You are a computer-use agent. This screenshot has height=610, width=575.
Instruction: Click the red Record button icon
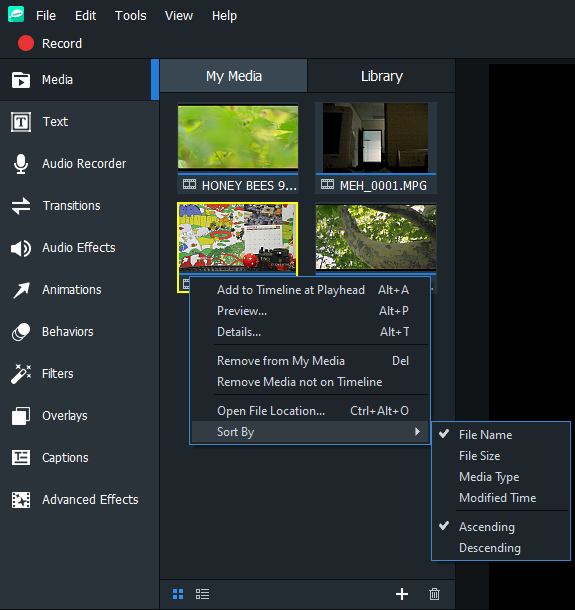tap(26, 43)
